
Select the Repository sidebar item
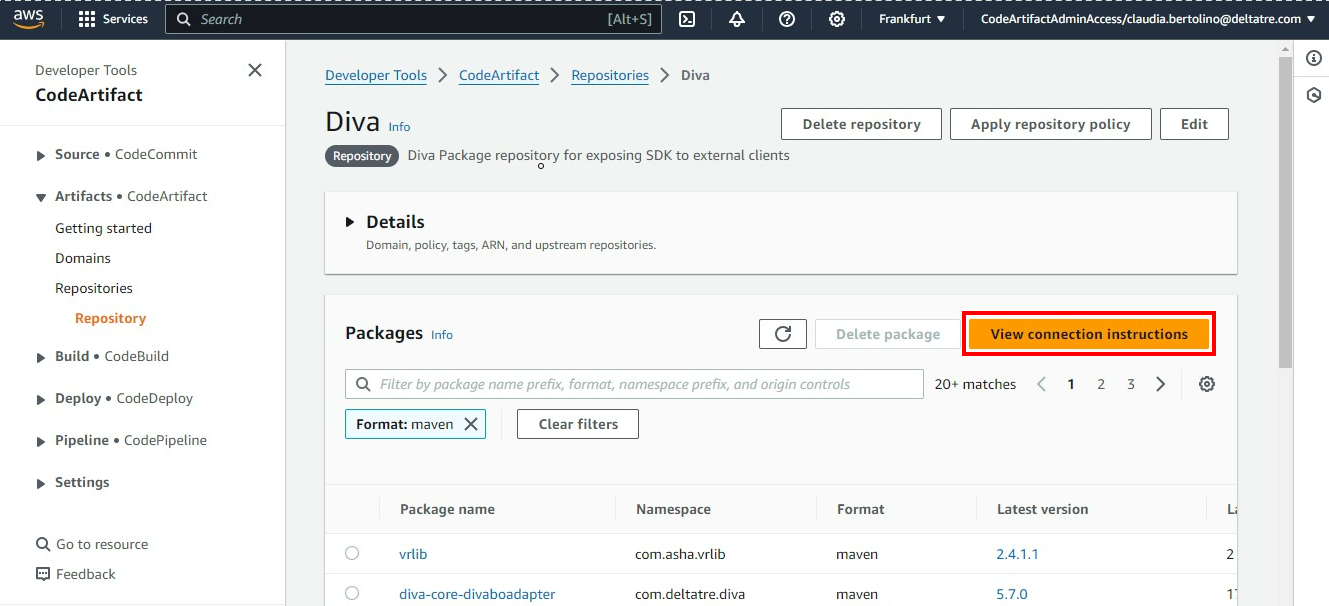coord(110,318)
